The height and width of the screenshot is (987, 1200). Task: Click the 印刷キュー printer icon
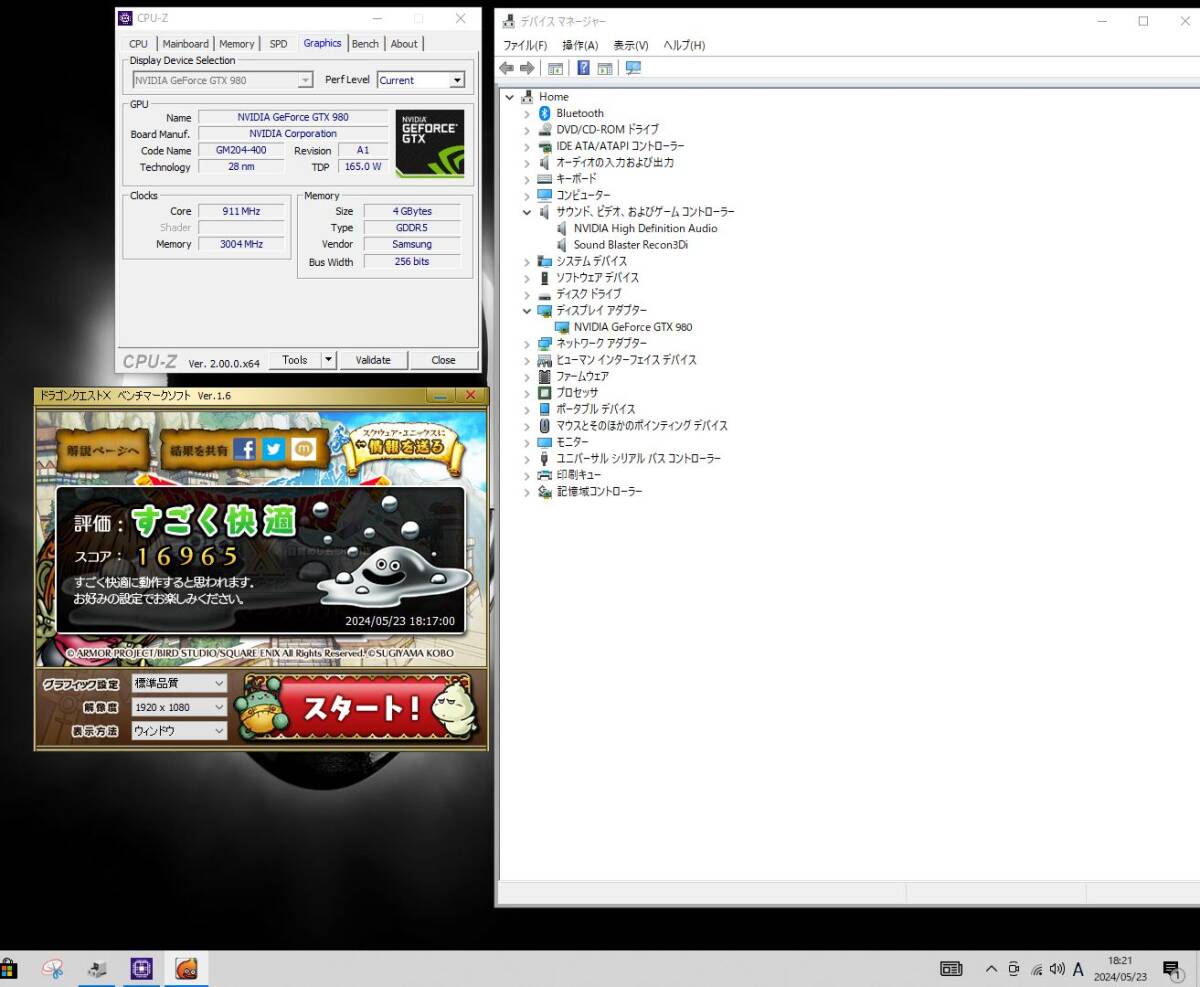(x=545, y=475)
